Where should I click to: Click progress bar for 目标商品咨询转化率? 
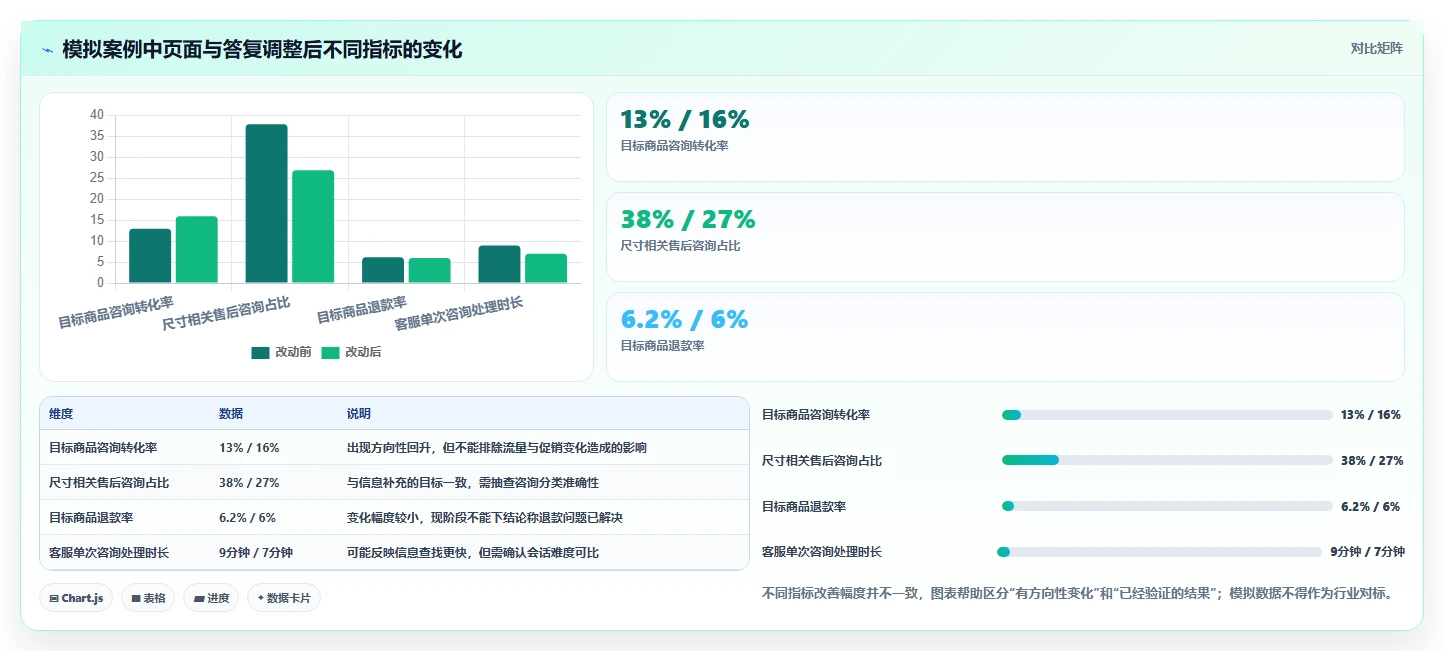[1167, 415]
